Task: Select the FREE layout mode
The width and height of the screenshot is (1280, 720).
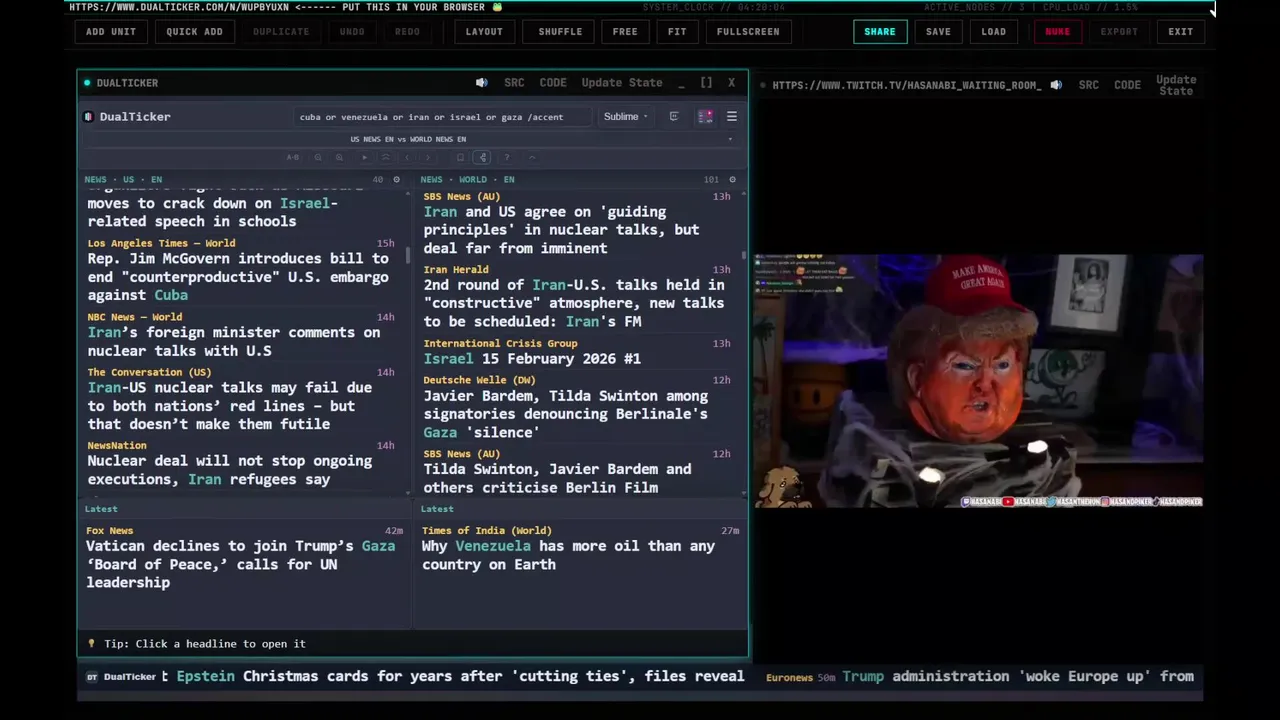Action: point(625,31)
